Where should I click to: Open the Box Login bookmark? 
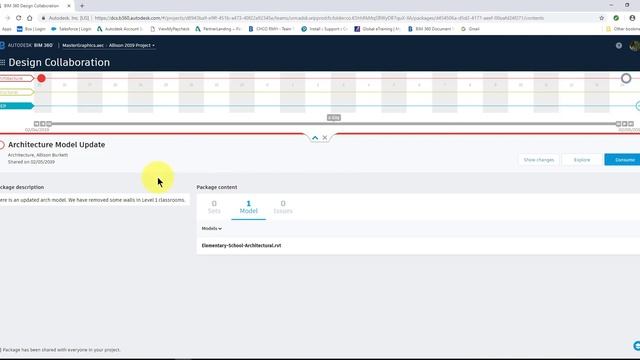tap(31, 29)
